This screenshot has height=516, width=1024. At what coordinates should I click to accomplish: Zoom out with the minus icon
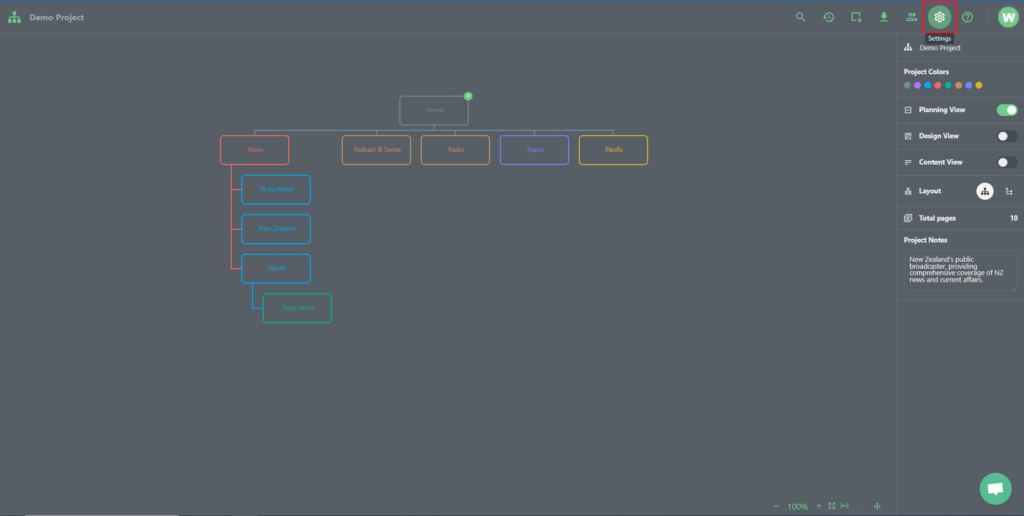[x=776, y=506]
